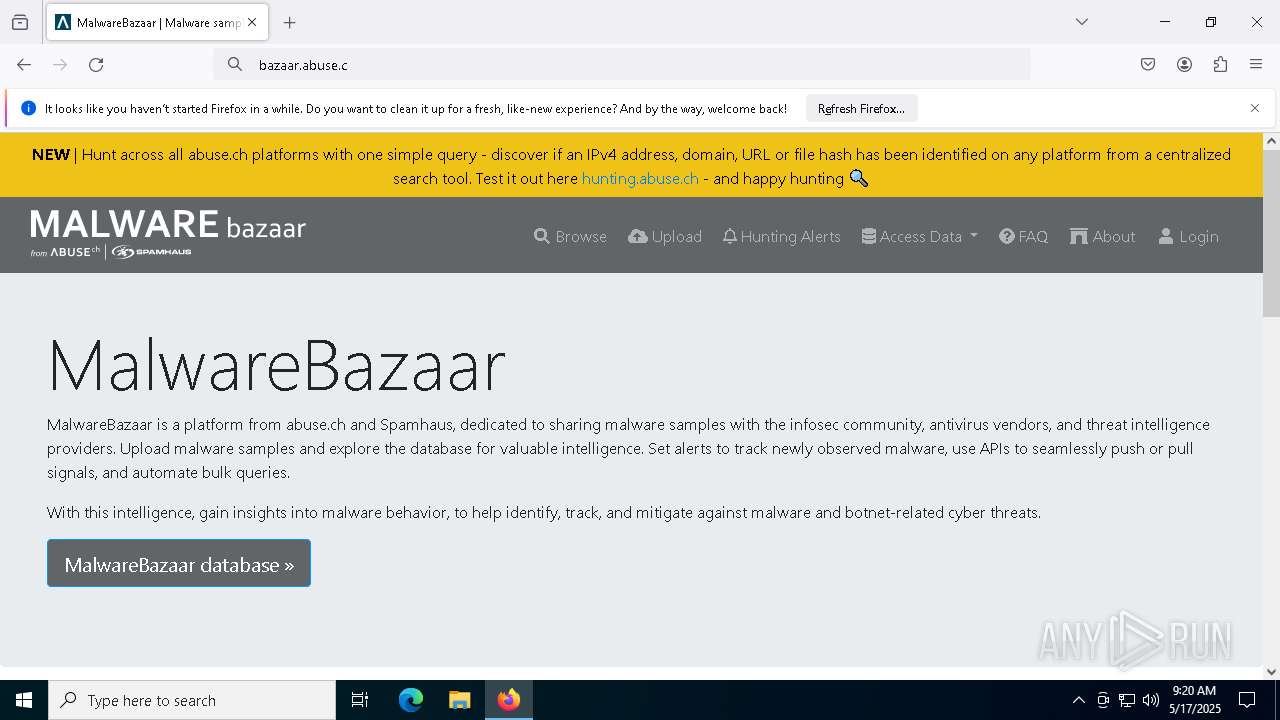Screen dimensions: 1280x720
Task: Open the About menu item
Action: (x=1102, y=236)
